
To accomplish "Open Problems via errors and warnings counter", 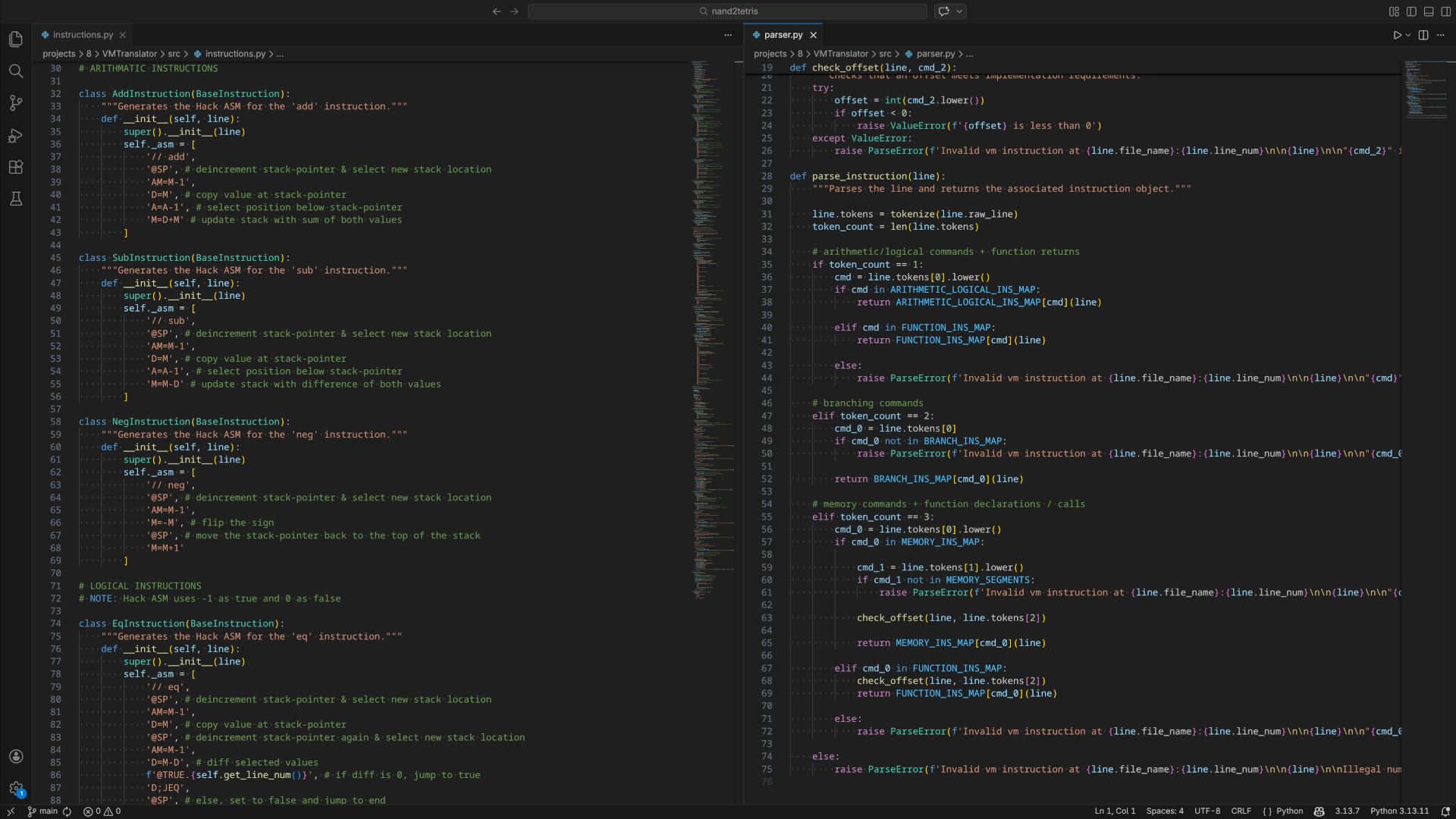I will [102, 811].
